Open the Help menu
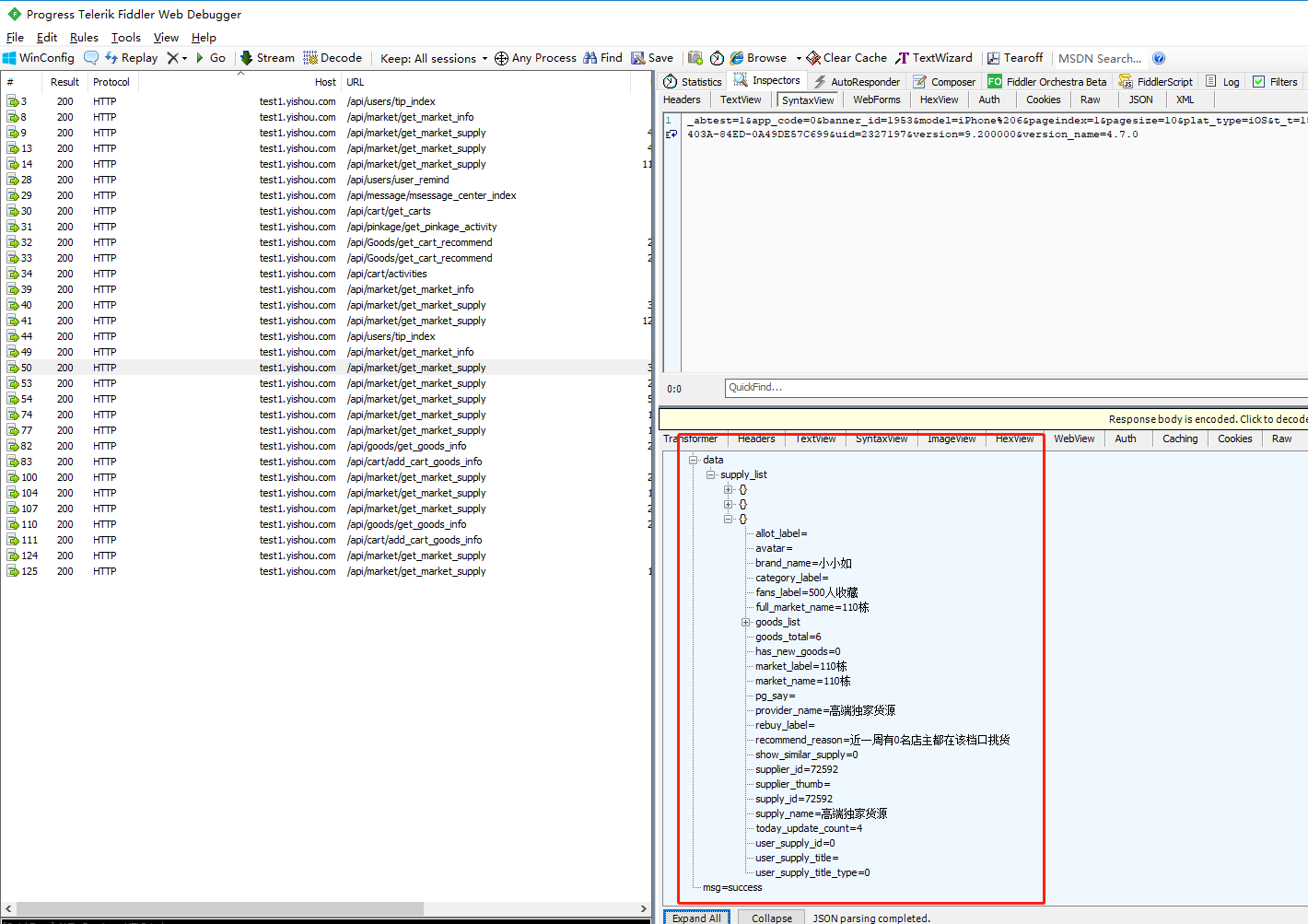Screen dimensions: 1308x924 coord(204,38)
